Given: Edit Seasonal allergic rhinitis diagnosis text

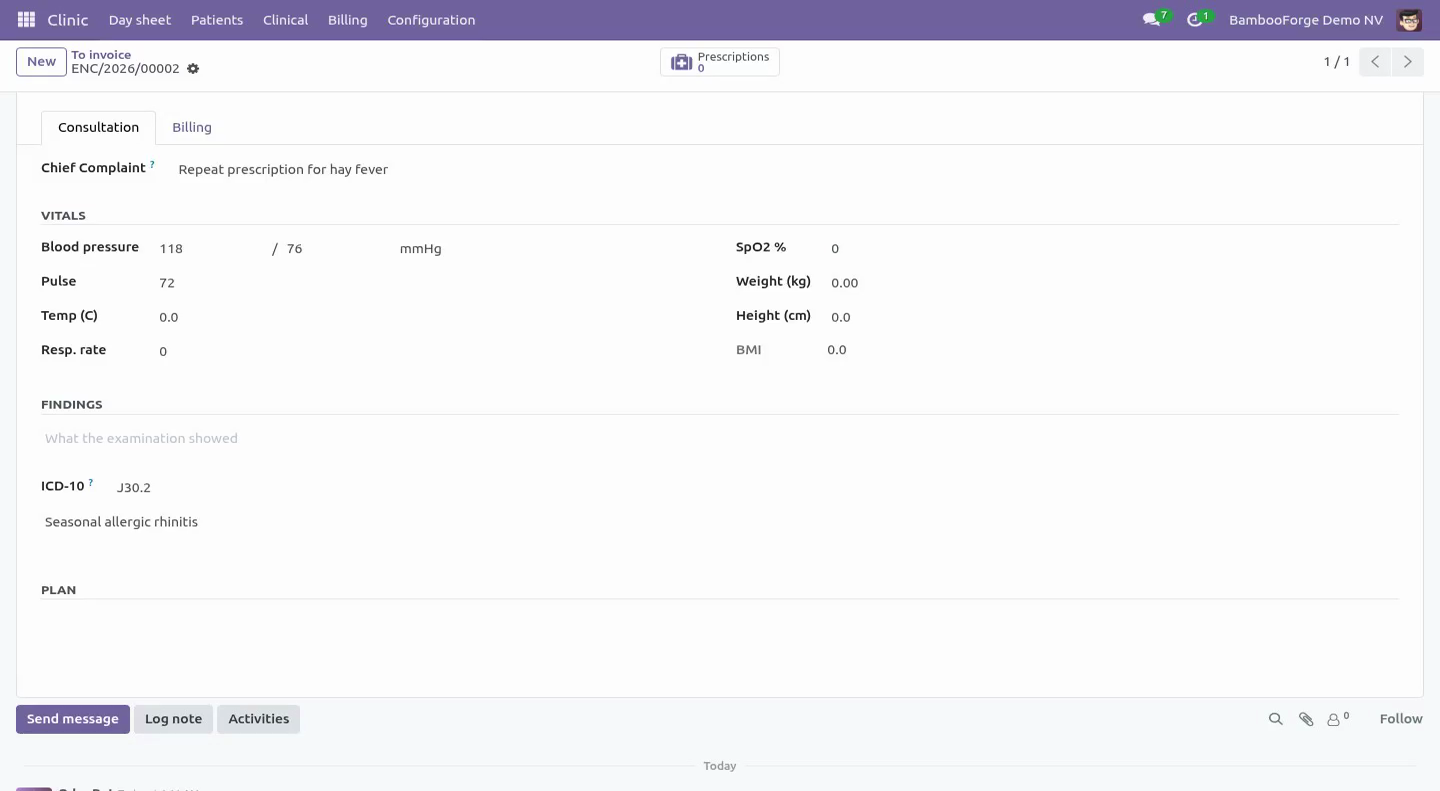Looking at the screenshot, I should (x=720, y=522).
